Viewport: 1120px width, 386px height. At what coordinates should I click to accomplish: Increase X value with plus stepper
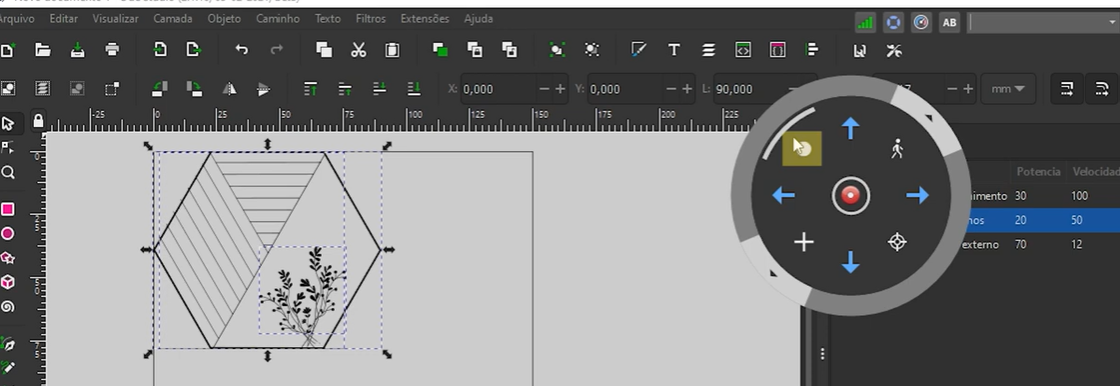coord(560,89)
